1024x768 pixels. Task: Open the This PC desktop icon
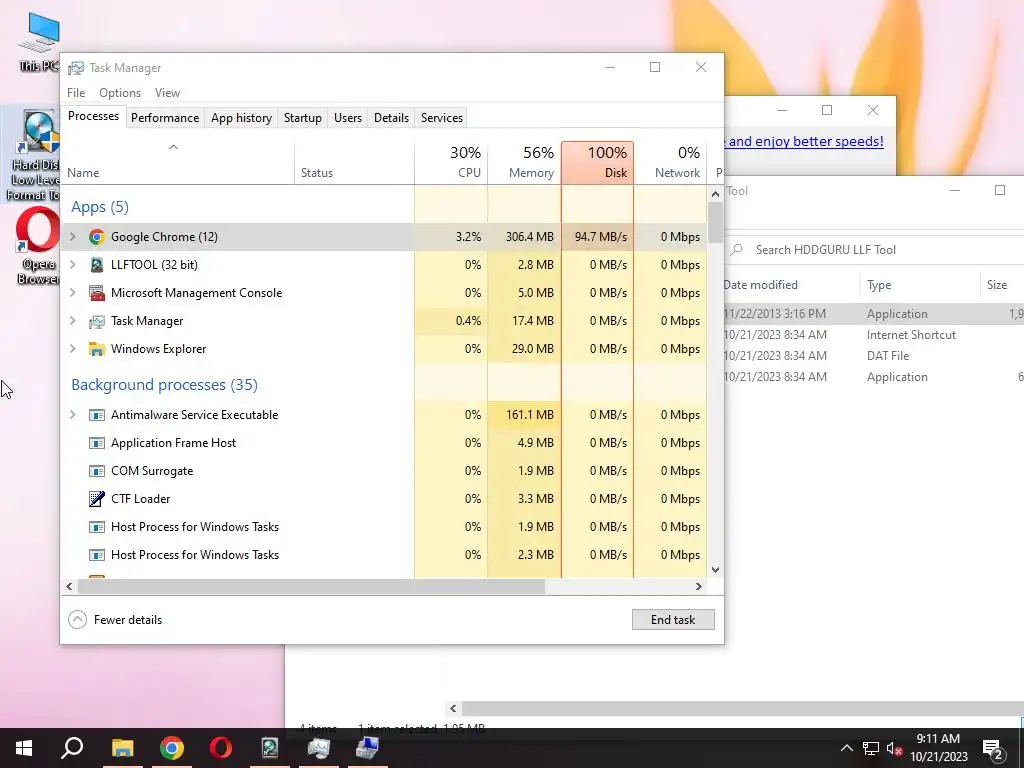point(39,42)
